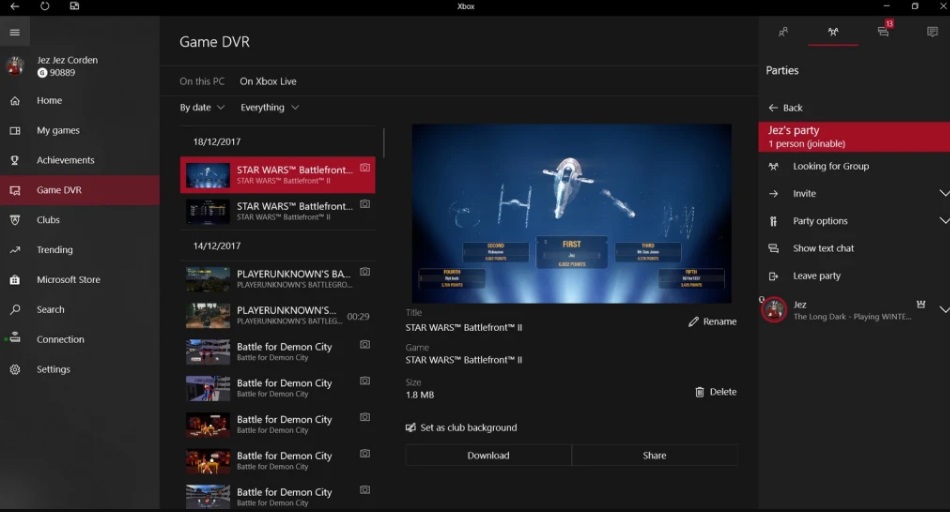Screen dimensions: 950x512
Task: Click the Invite arrow icon
Action: (x=774, y=194)
